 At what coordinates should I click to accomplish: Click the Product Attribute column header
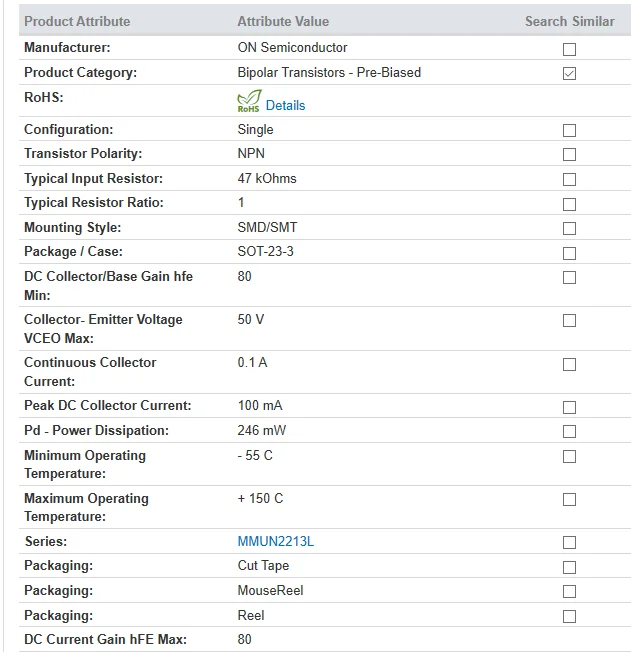77,21
